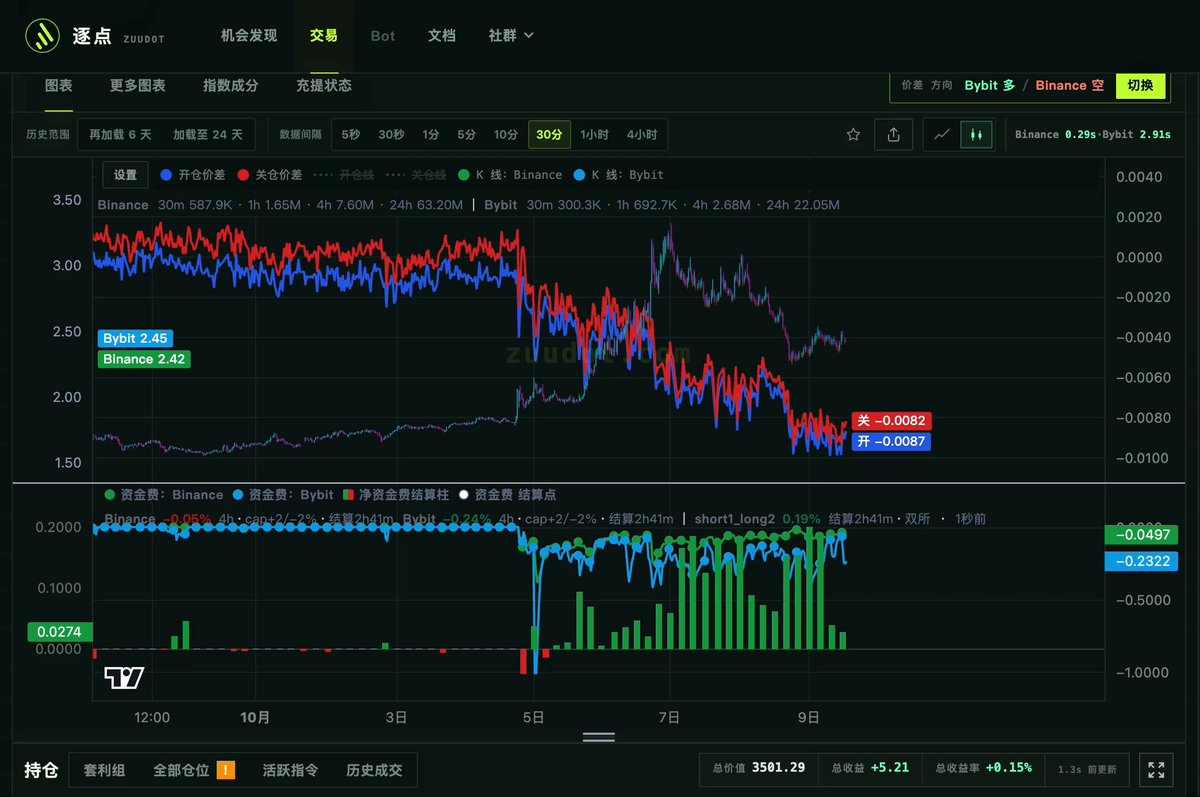Switch to the 更多图表 tab
This screenshot has width=1200, height=797.
click(138, 86)
